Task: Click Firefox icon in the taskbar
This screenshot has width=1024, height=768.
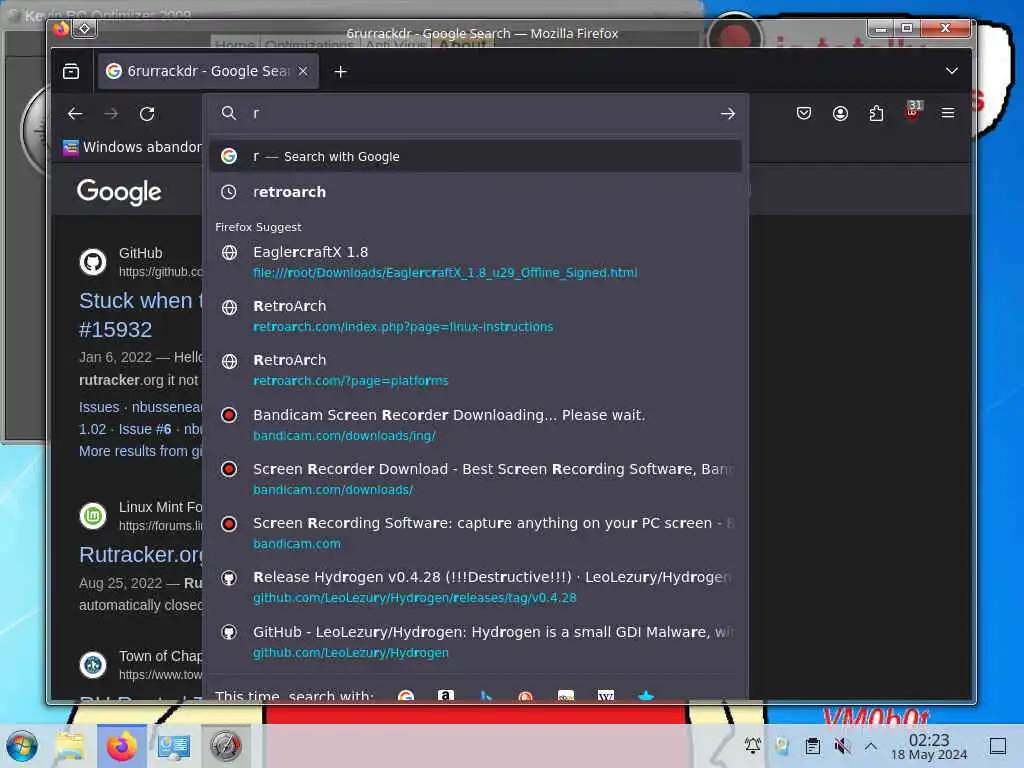Action: (x=121, y=746)
